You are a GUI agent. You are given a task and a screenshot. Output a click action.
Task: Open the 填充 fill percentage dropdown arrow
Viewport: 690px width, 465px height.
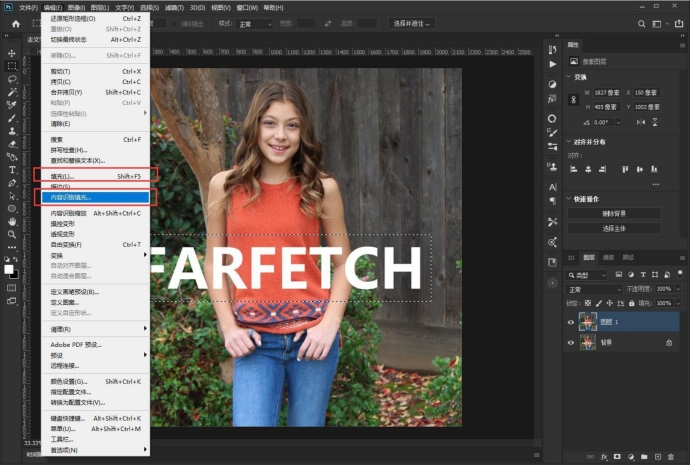pos(678,303)
